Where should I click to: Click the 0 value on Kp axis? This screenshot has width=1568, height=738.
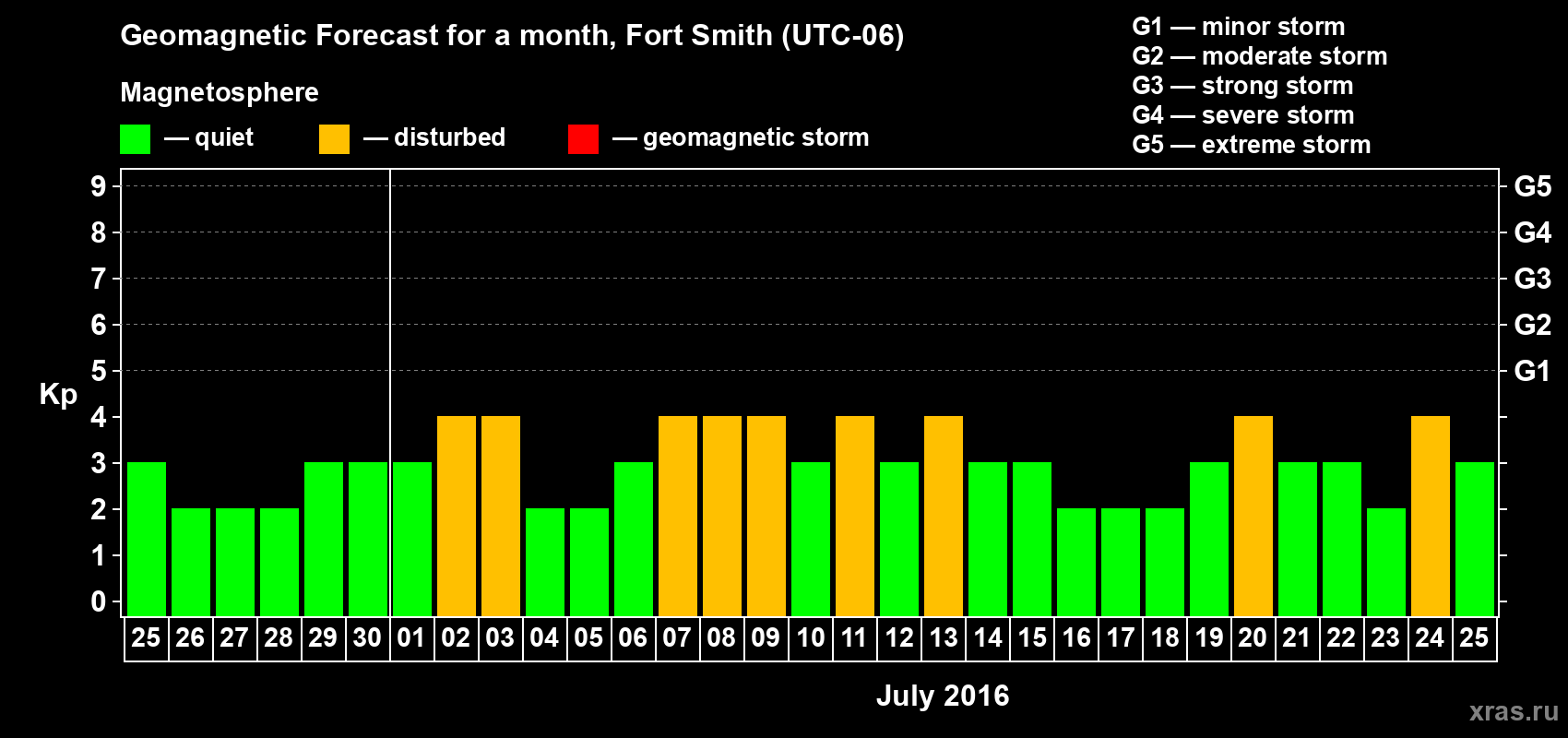pyautogui.click(x=98, y=601)
